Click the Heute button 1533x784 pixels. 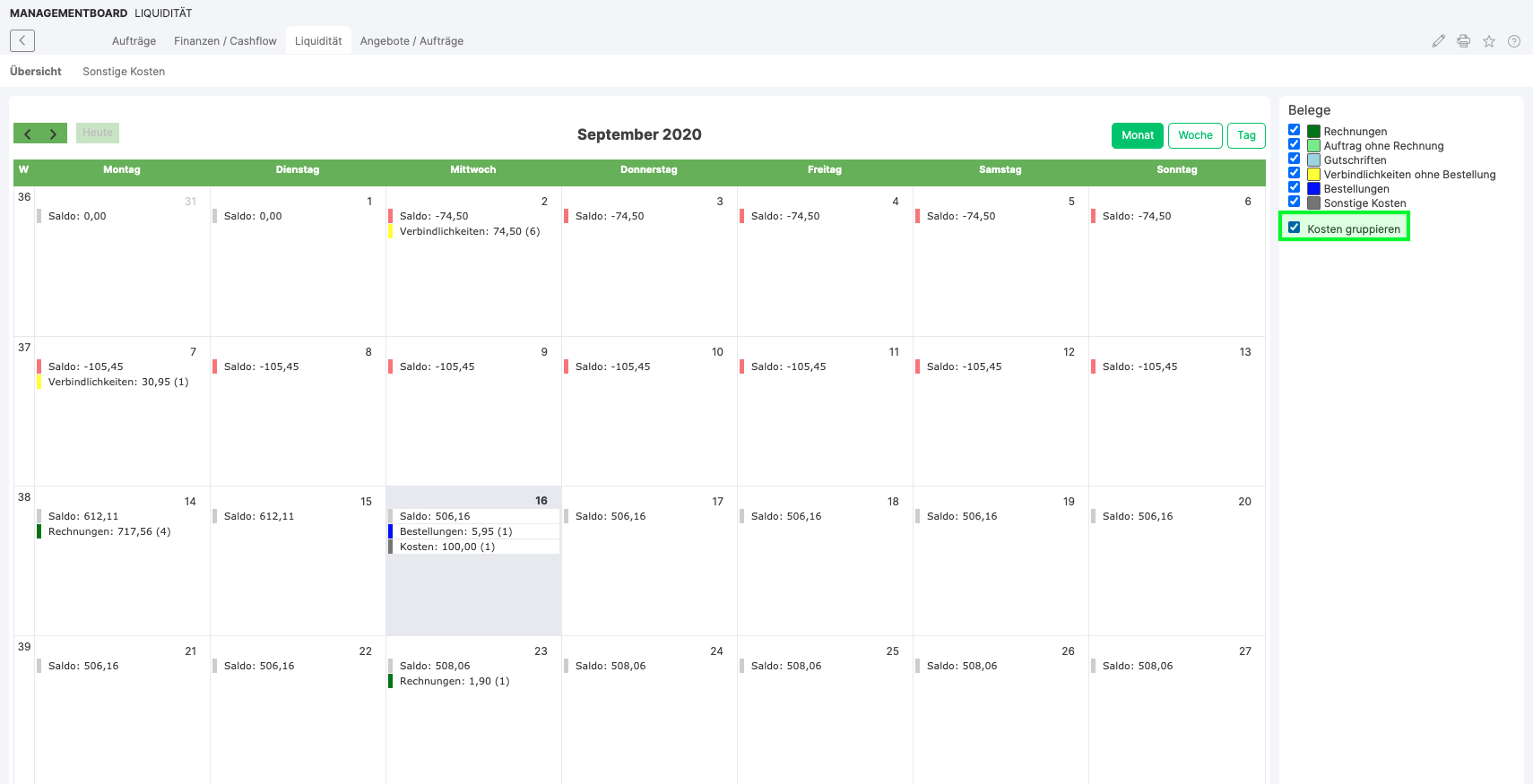tap(98, 133)
